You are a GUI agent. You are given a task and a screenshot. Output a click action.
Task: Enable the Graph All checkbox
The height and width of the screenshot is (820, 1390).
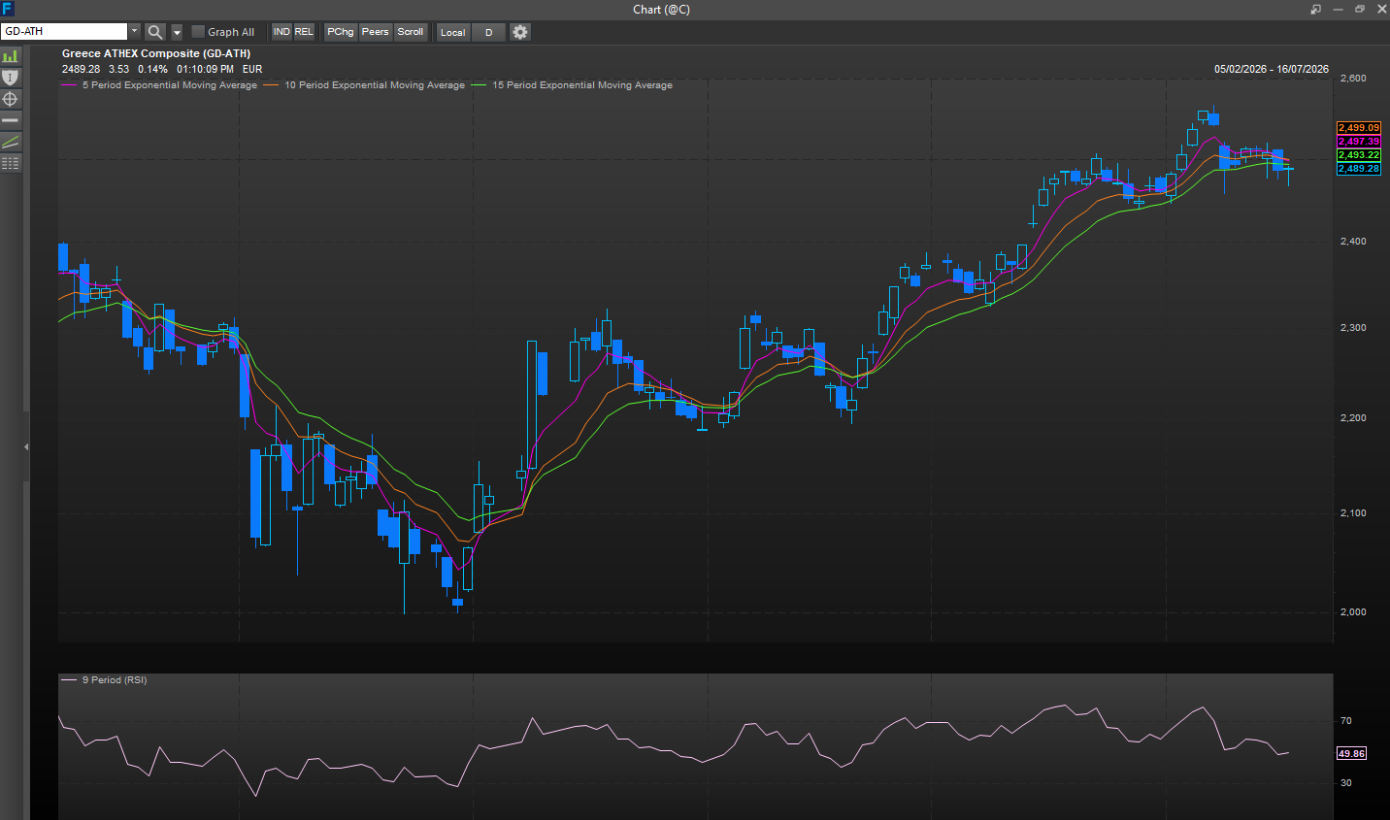pos(198,32)
